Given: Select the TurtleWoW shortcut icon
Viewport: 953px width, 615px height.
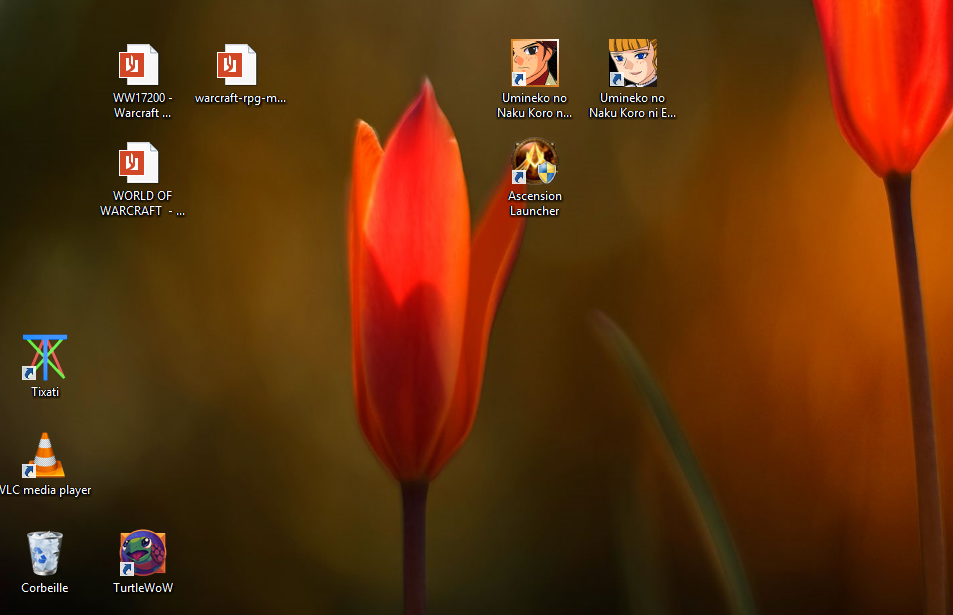Looking at the screenshot, I should tap(143, 552).
